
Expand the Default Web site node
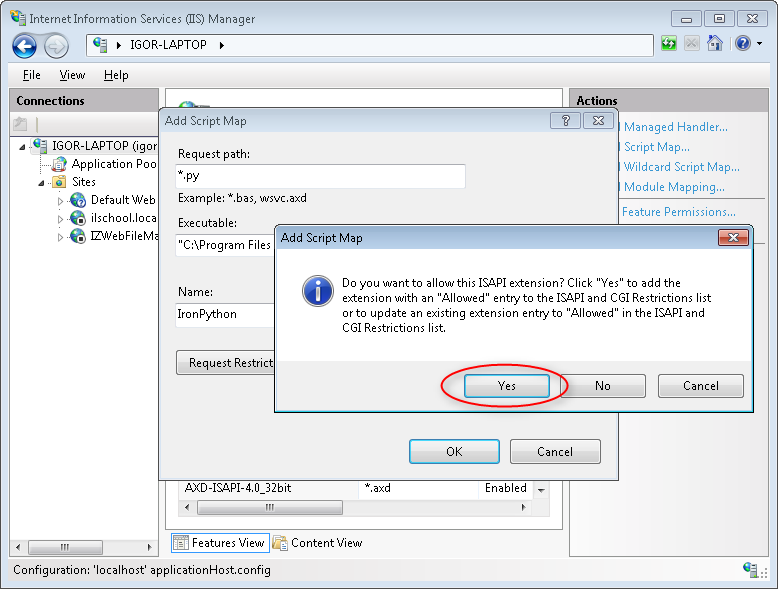tap(60, 201)
